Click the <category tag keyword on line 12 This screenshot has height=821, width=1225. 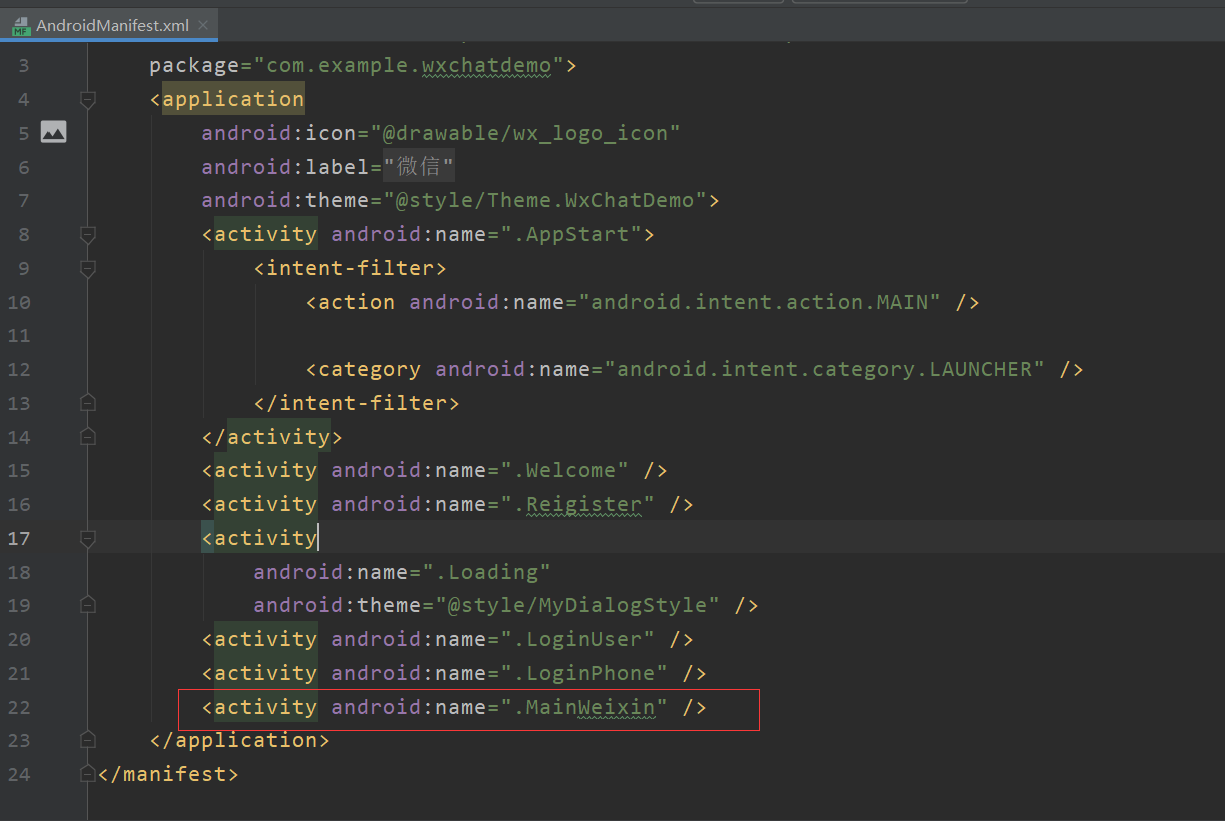364,369
